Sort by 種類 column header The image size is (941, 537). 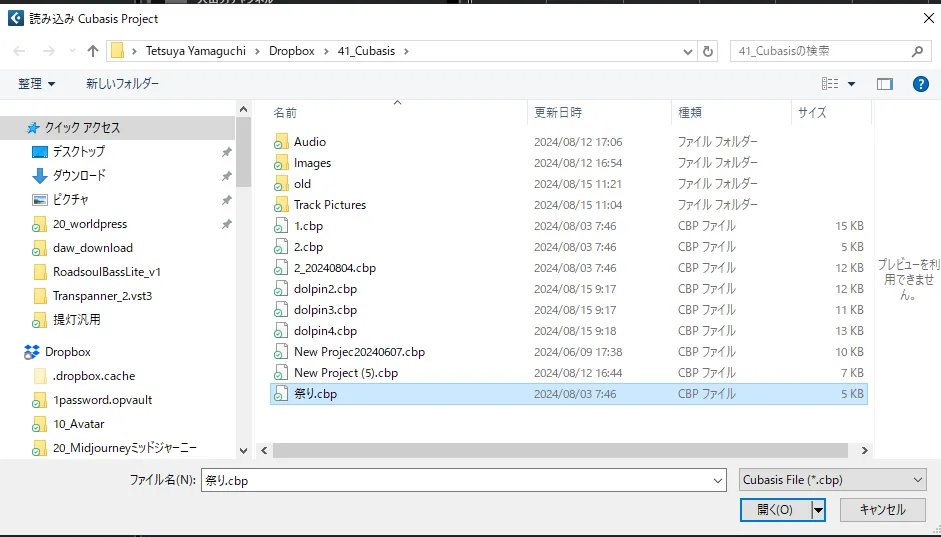[690, 113]
